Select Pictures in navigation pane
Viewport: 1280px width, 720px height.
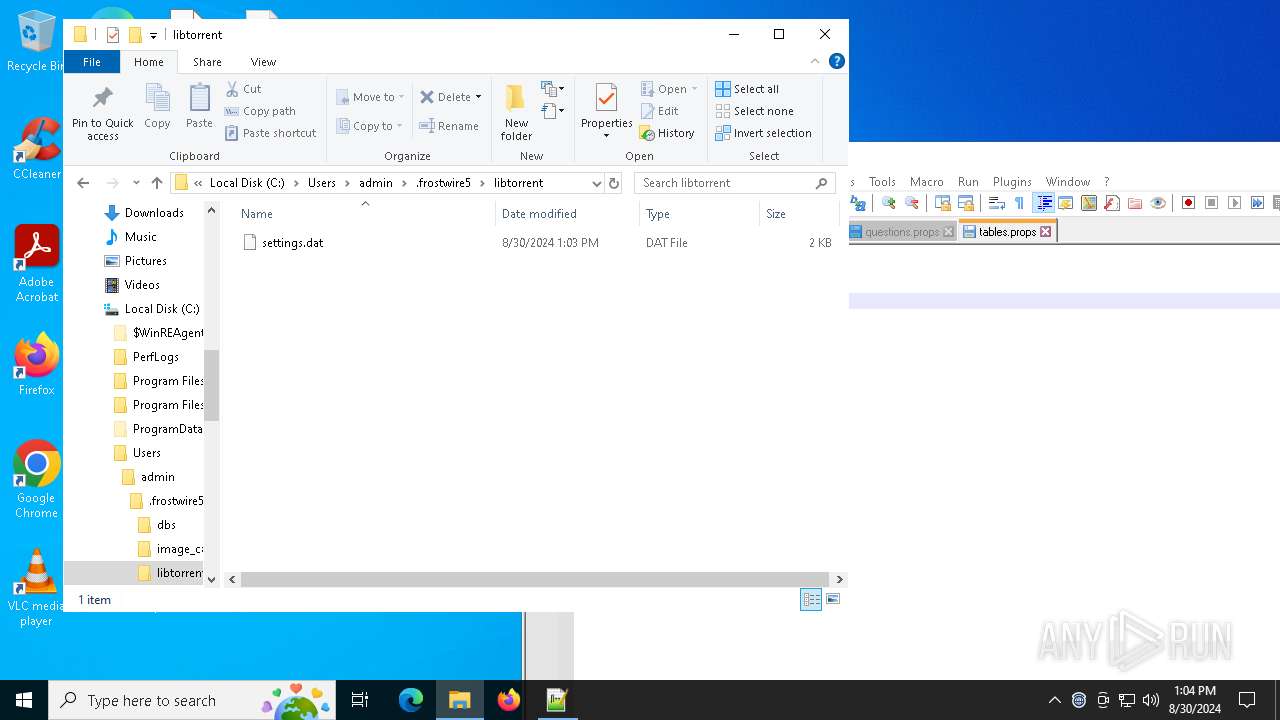pyautogui.click(x=146, y=261)
